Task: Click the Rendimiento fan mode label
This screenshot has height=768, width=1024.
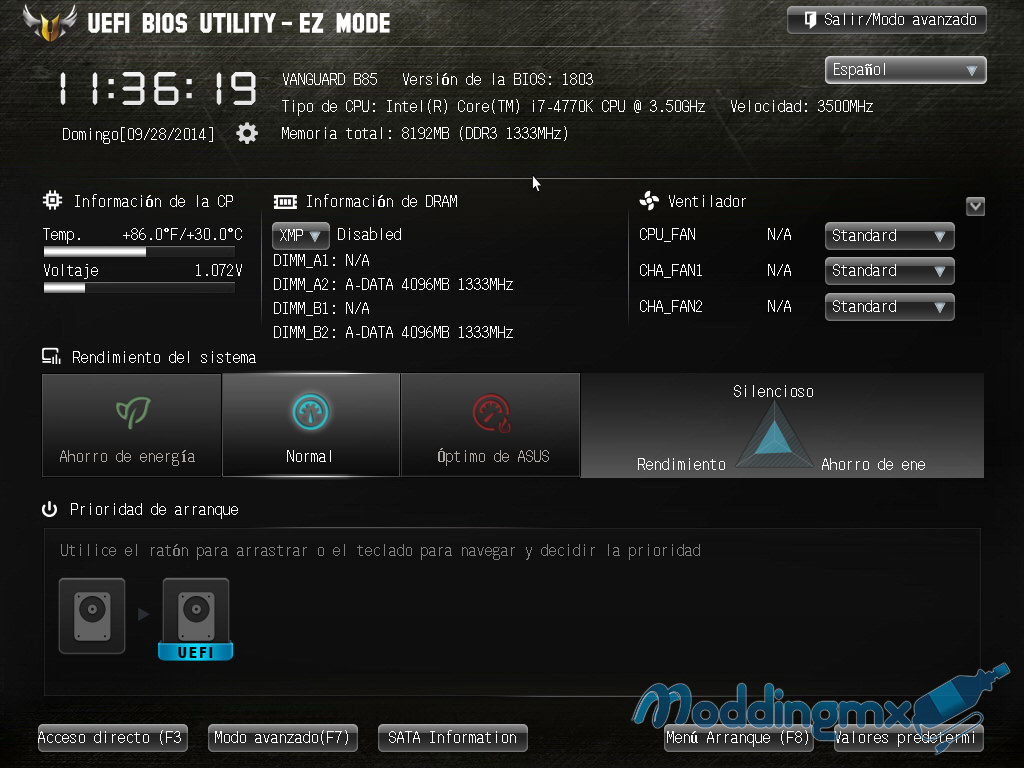Action: [x=681, y=464]
